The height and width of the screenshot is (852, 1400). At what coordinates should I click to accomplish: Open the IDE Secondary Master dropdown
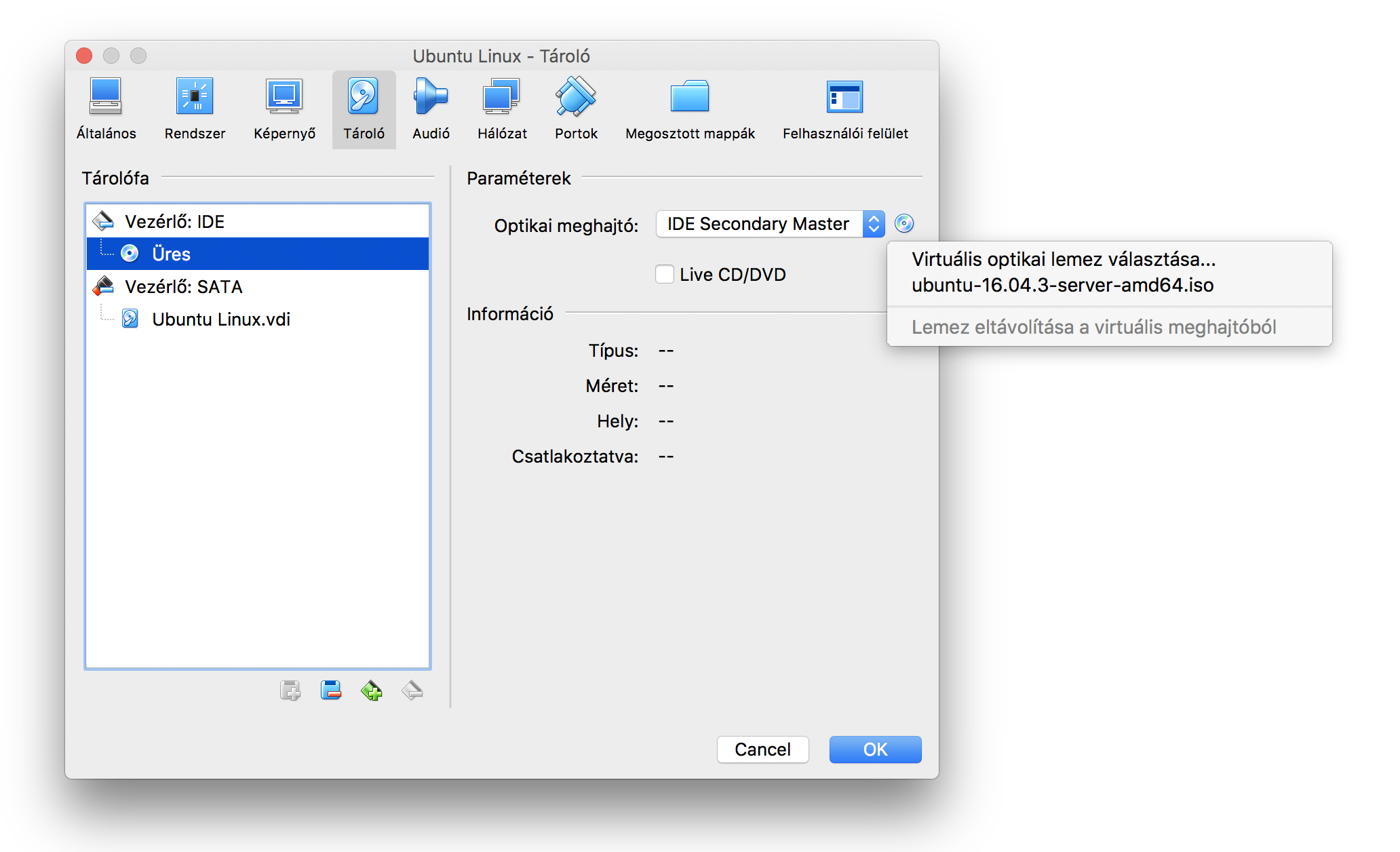tap(770, 224)
